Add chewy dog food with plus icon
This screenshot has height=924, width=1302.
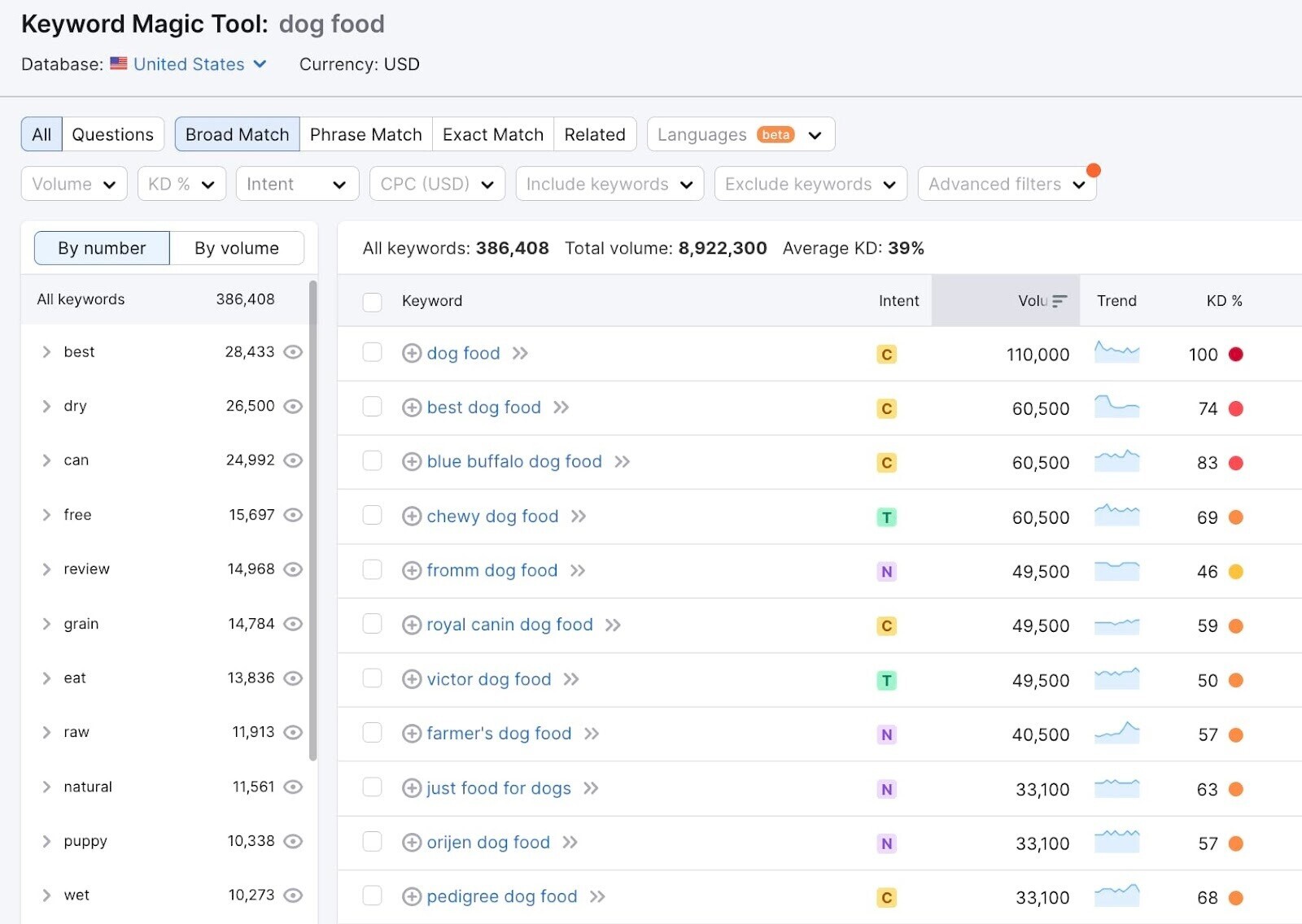click(x=412, y=516)
